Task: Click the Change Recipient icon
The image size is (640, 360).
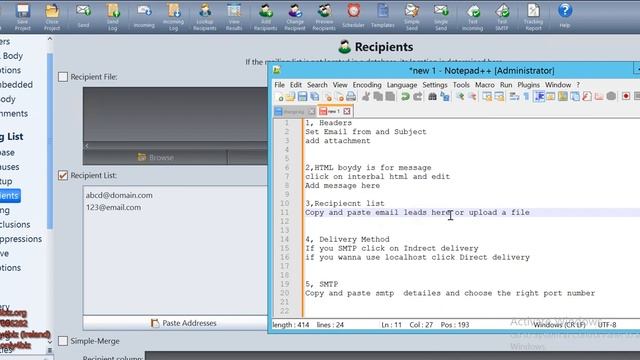Action: click(x=295, y=16)
